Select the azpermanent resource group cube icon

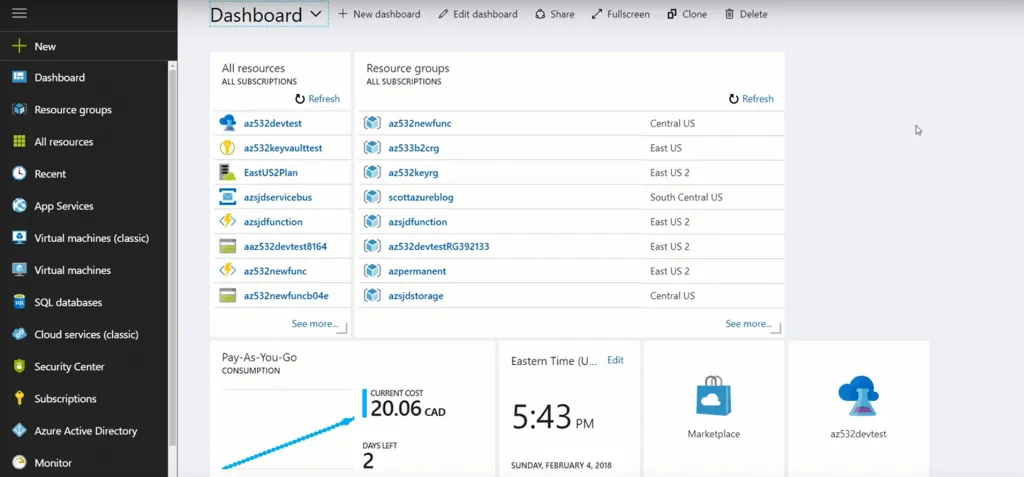(x=372, y=271)
